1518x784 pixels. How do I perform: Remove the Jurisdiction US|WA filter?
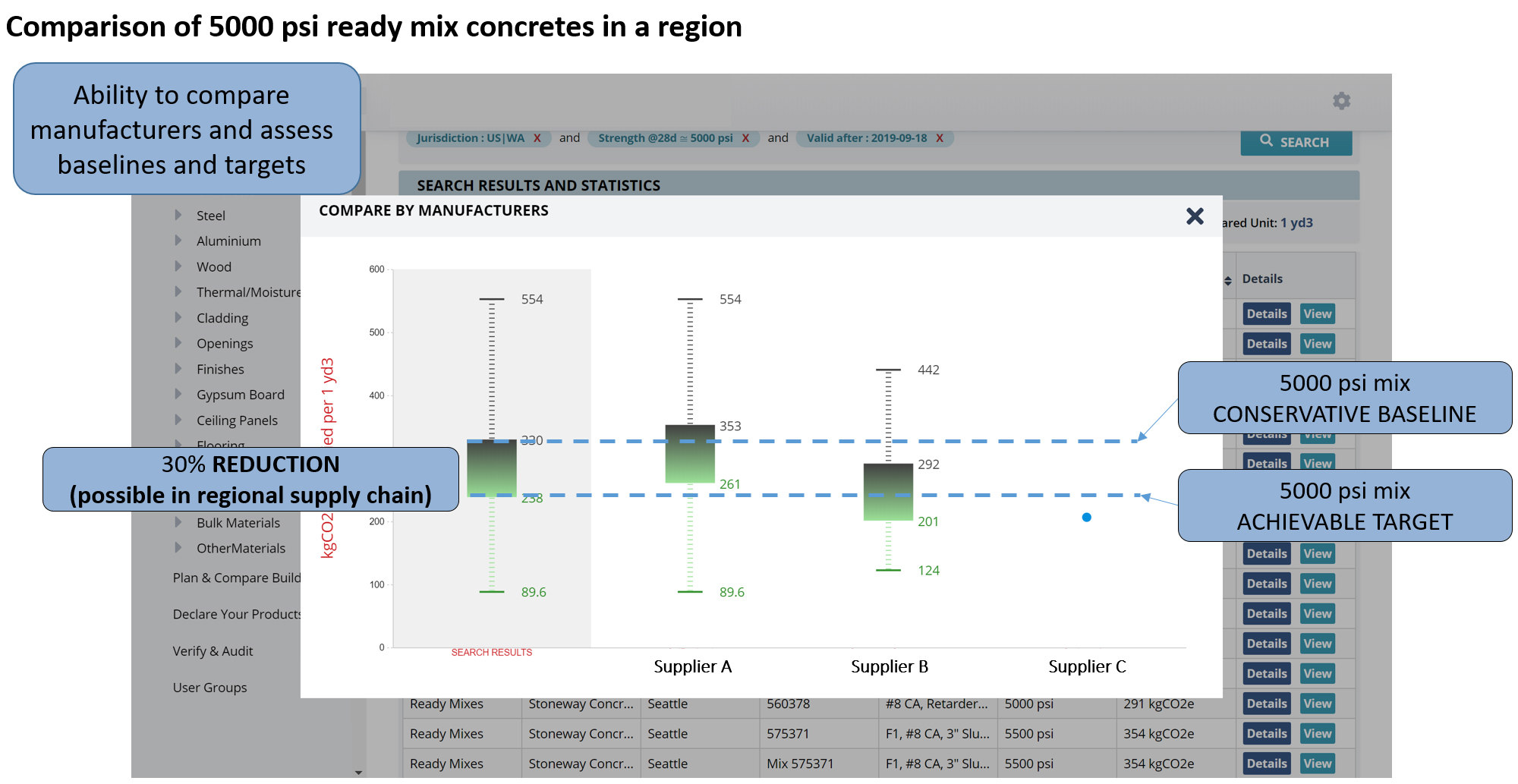coord(537,138)
